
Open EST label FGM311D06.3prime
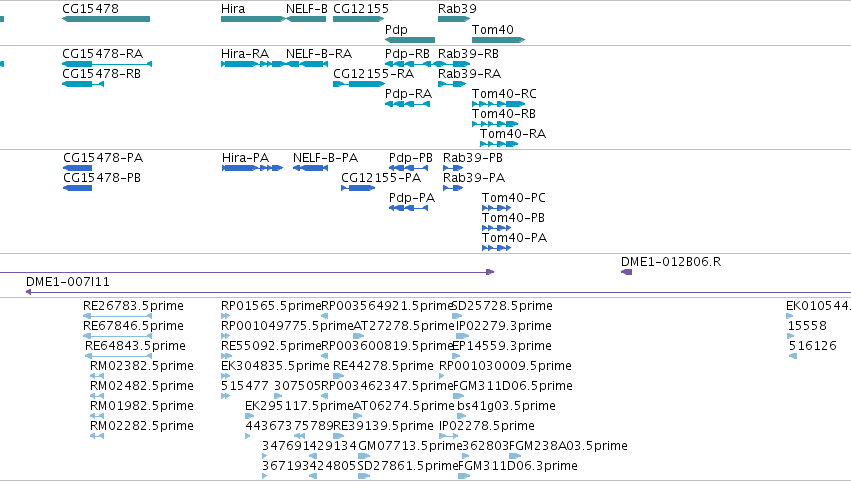coord(518,467)
